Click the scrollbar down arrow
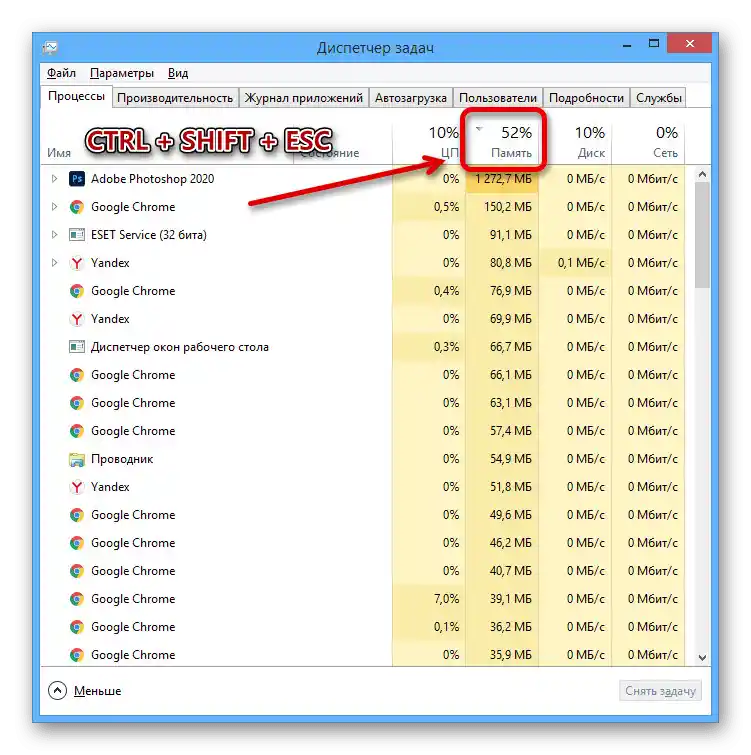The width and height of the screenshot is (751, 755). pos(702,657)
